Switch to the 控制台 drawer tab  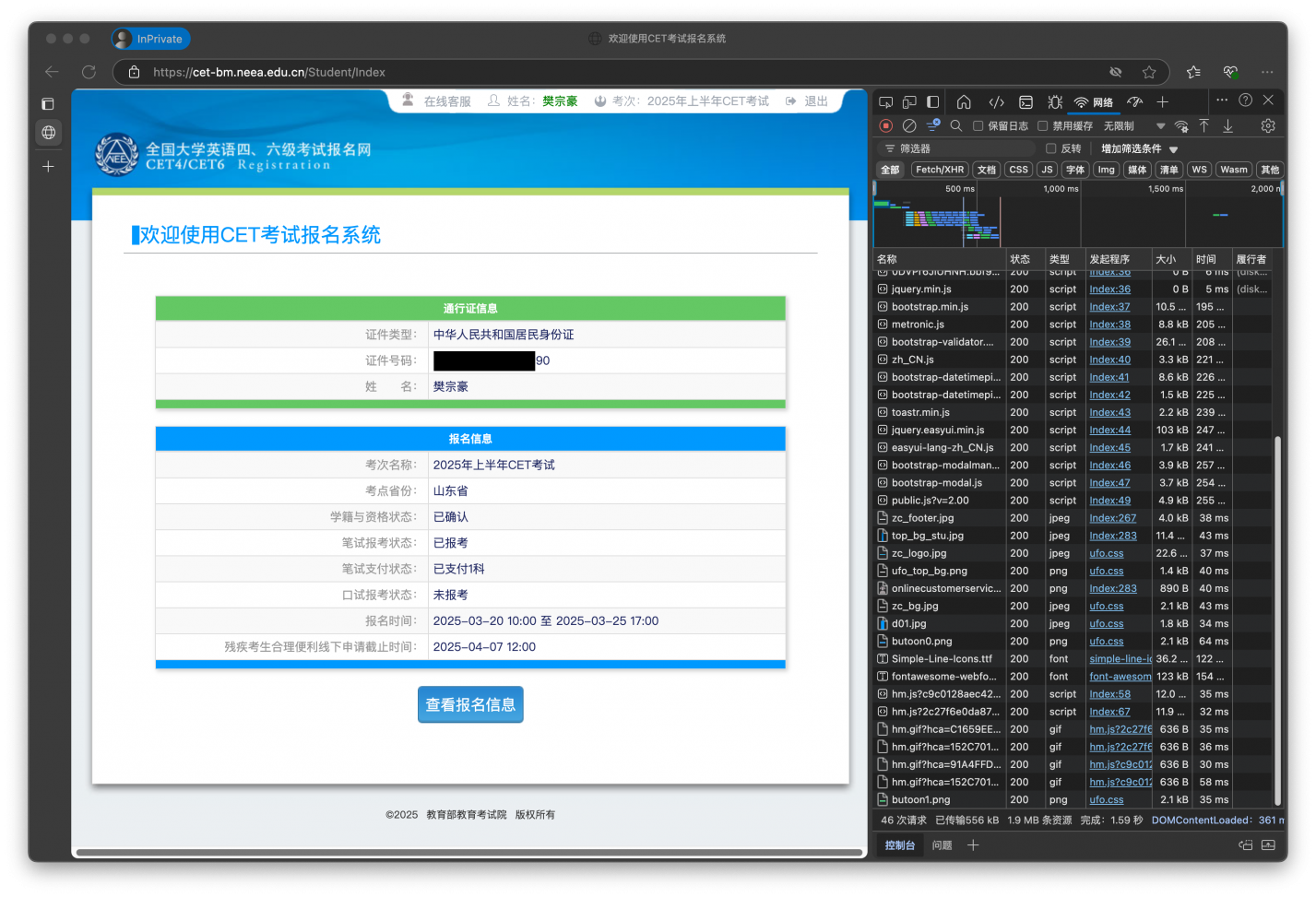click(x=899, y=845)
